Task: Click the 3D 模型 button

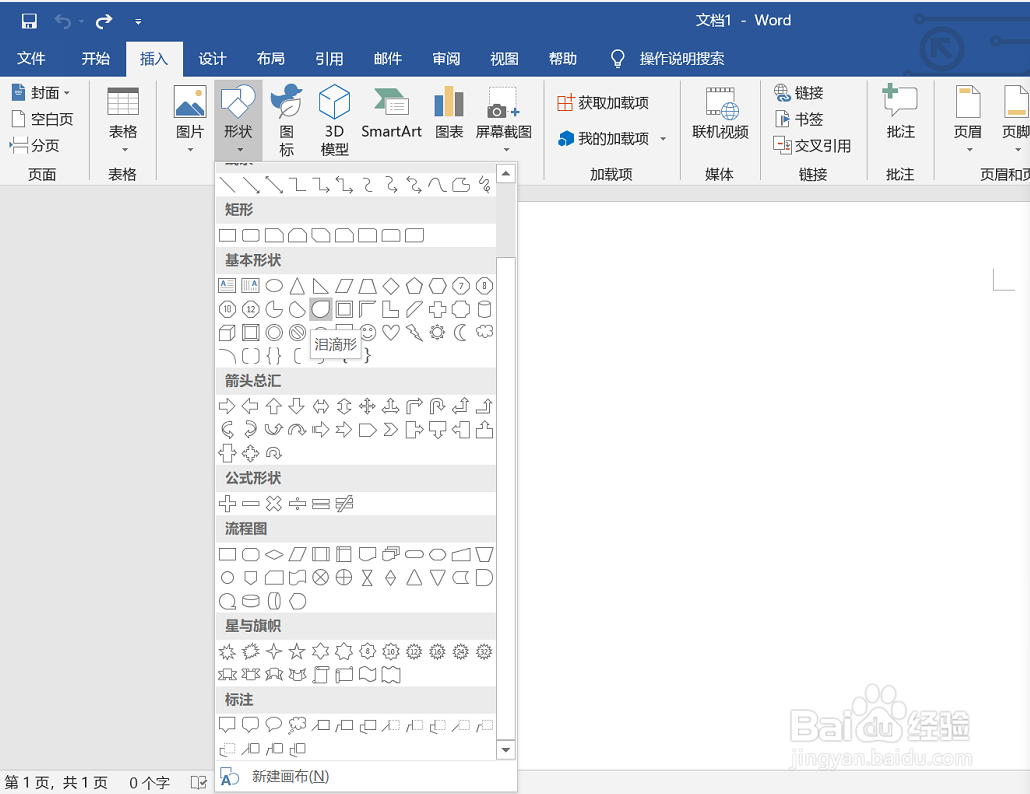Action: click(x=334, y=120)
